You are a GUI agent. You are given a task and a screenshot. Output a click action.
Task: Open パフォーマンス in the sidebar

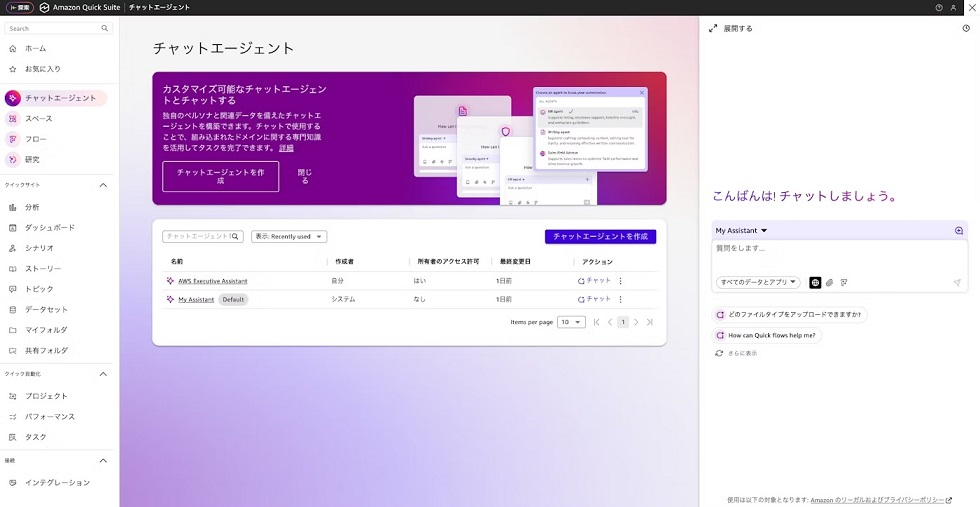pos(50,416)
